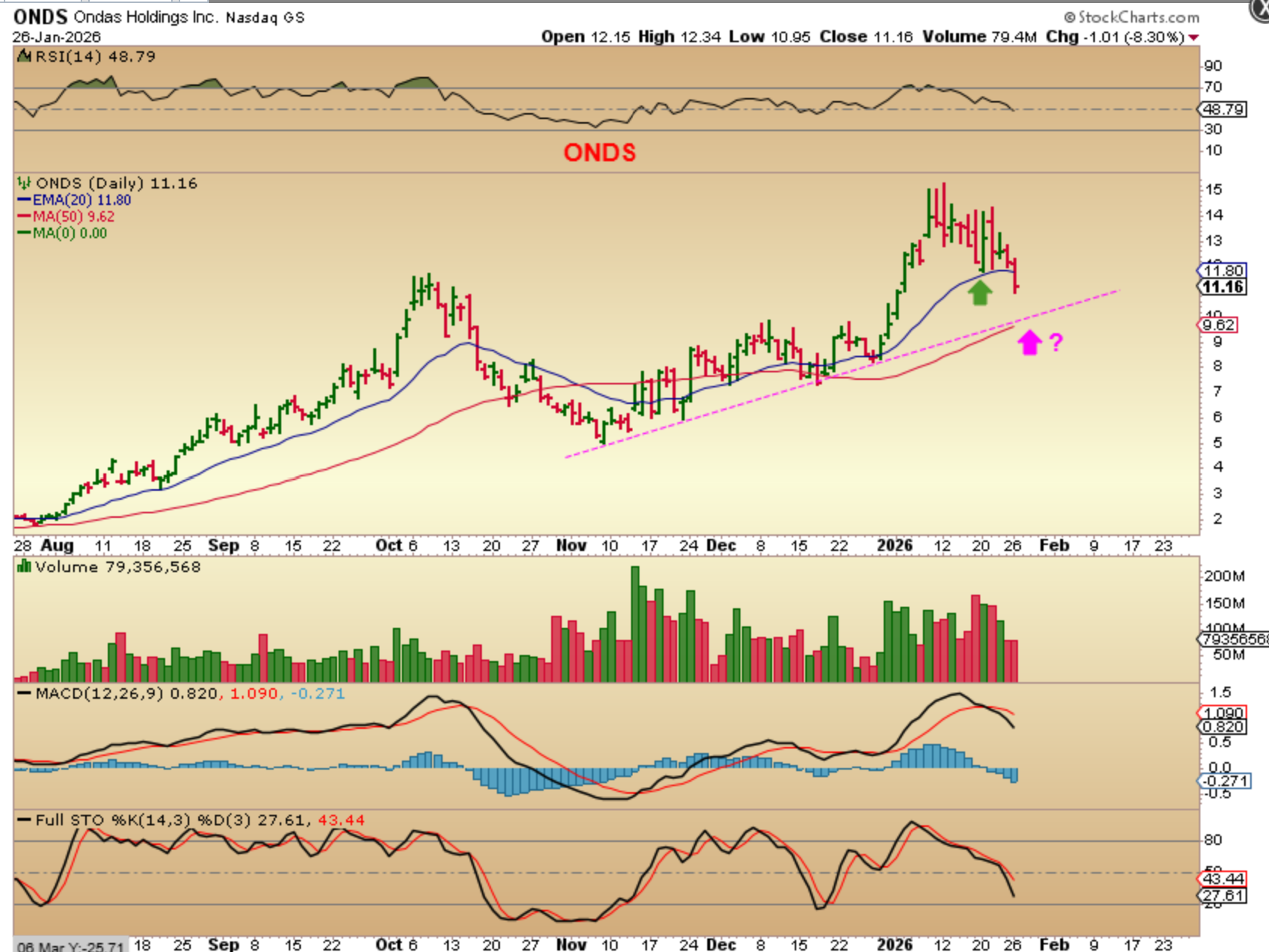
Task: Click the red down triangle after Chg
Action: [x=1194, y=37]
